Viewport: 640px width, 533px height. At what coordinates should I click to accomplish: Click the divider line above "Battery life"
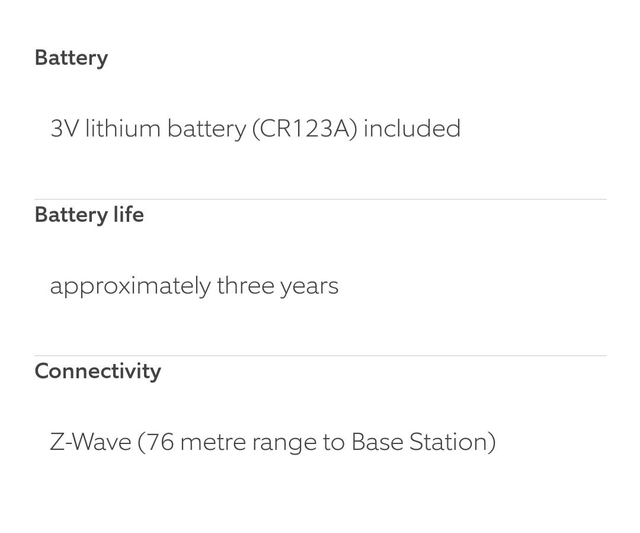320,199
